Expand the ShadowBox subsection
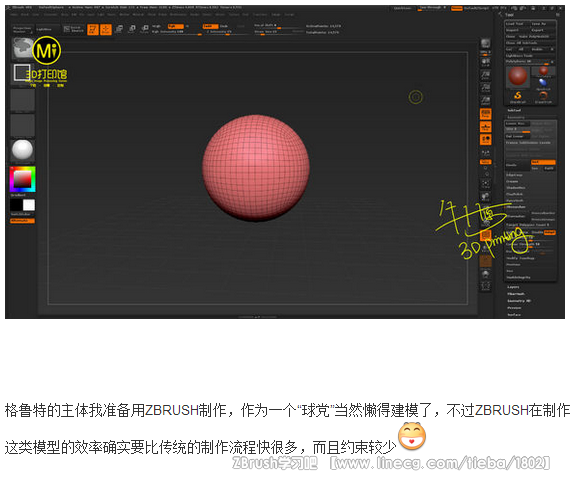The width and height of the screenshot is (587, 480). [x=515, y=188]
